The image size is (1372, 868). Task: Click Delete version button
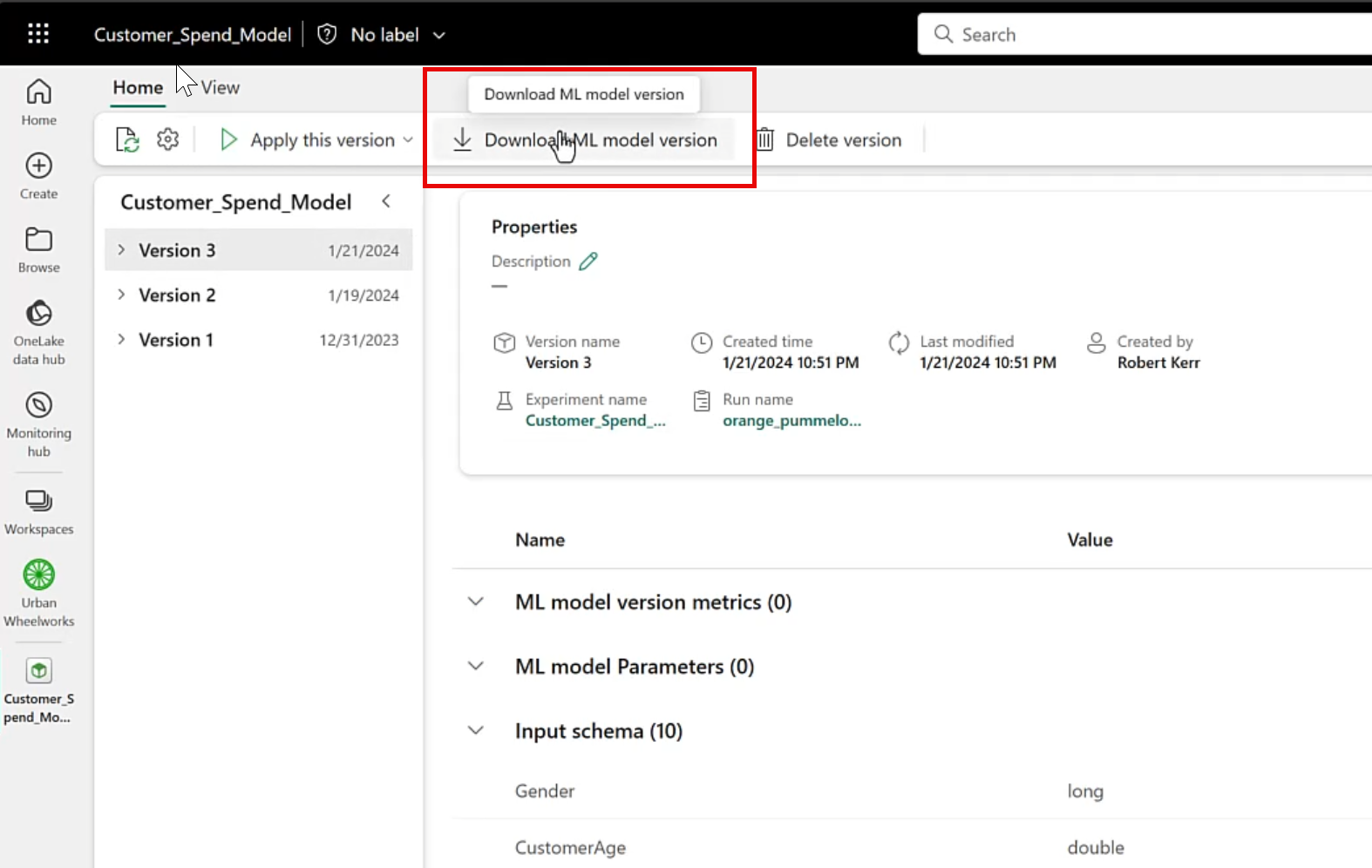point(829,140)
